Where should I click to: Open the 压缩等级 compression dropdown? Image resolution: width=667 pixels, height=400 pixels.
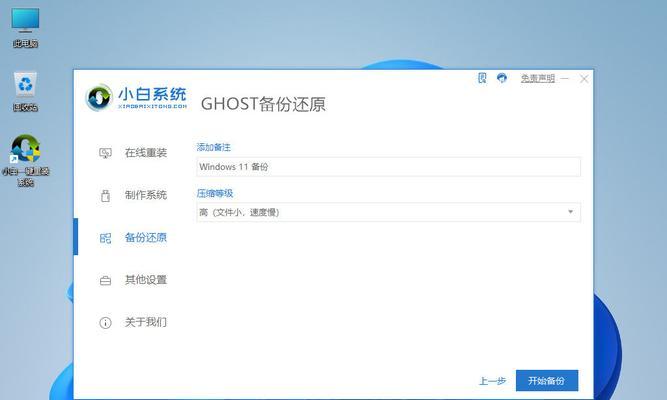coord(388,212)
